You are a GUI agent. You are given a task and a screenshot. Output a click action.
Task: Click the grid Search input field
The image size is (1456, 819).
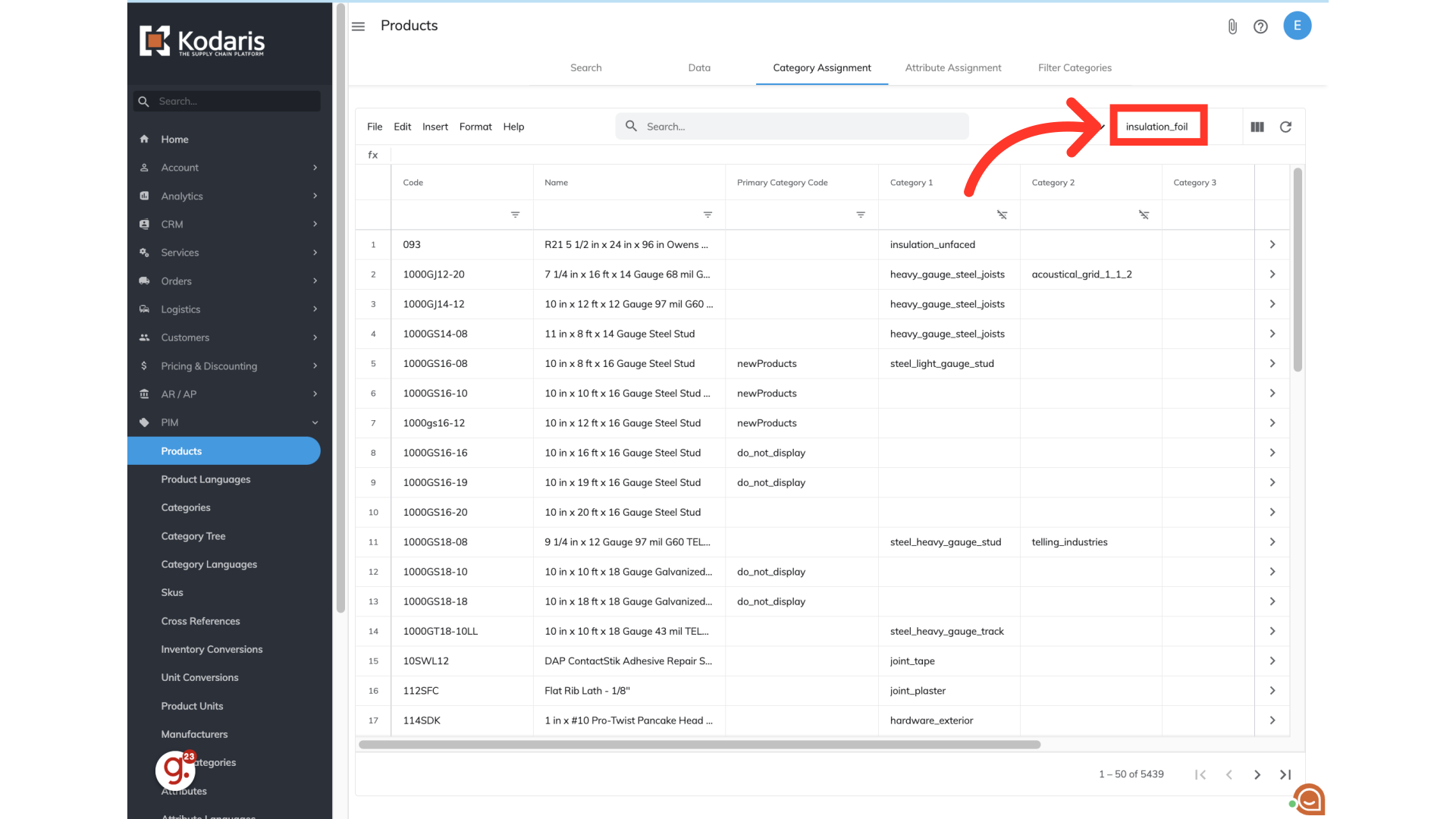pos(804,127)
